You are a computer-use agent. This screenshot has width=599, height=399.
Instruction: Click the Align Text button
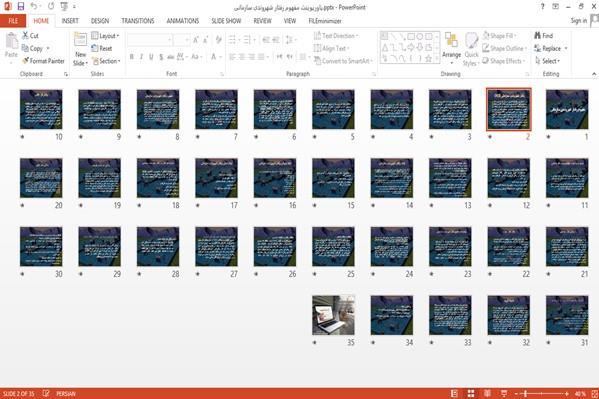pos(331,48)
